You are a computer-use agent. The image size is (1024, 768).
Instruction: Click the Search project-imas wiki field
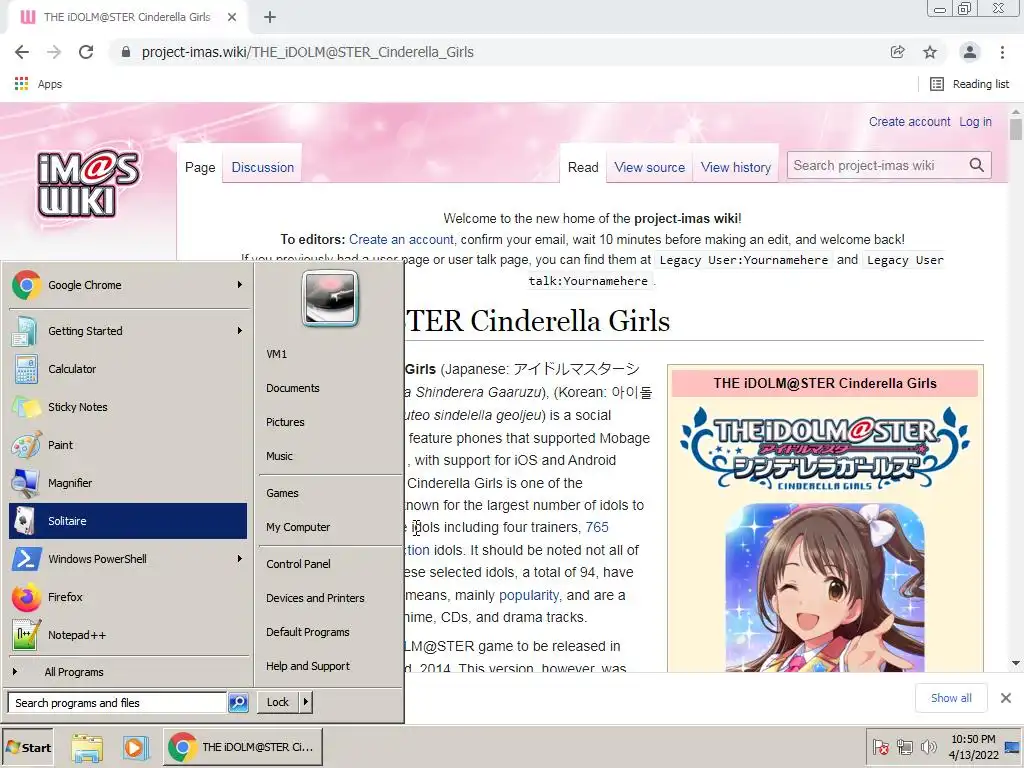[877, 165]
